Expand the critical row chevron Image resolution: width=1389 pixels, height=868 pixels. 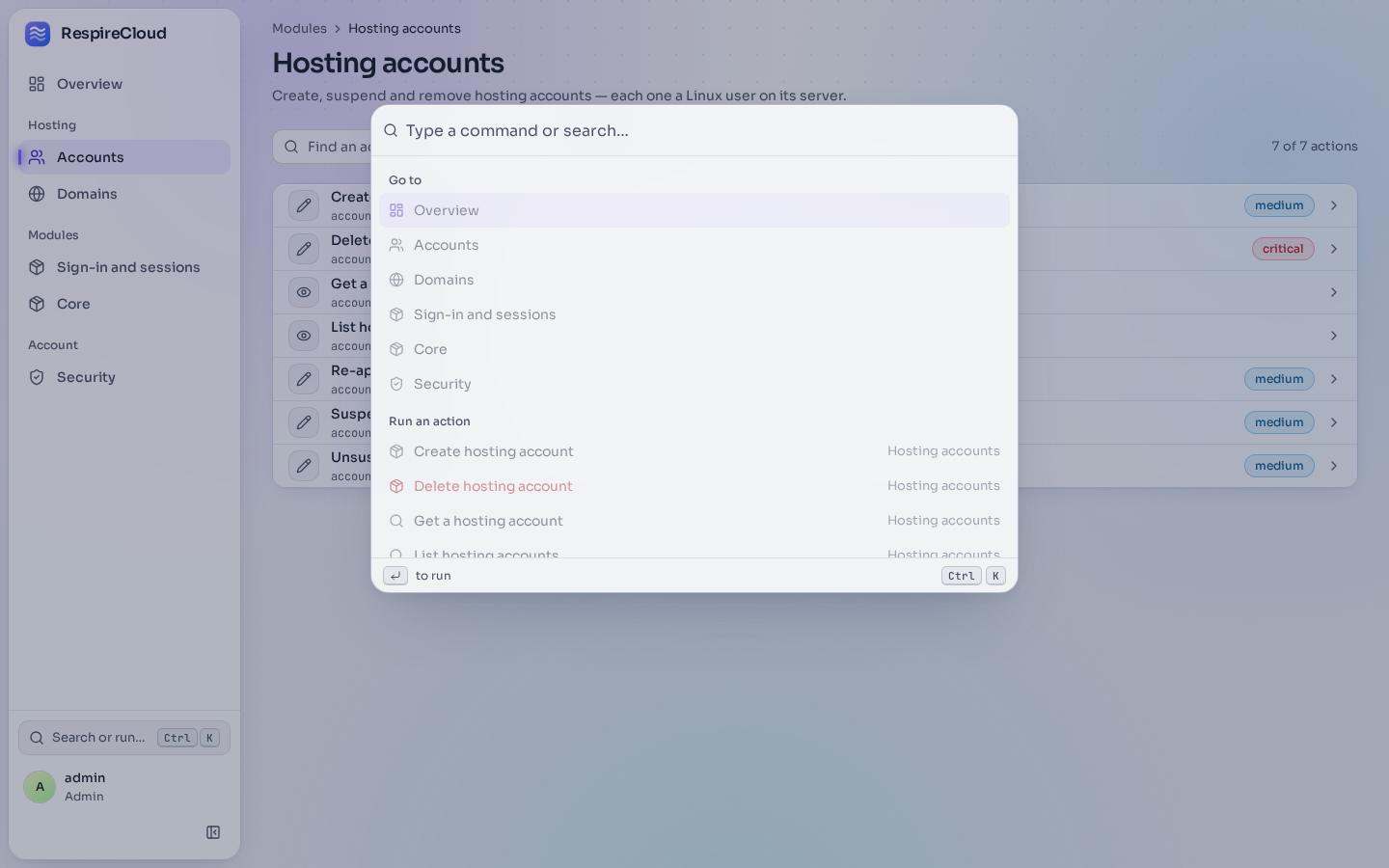point(1334,249)
